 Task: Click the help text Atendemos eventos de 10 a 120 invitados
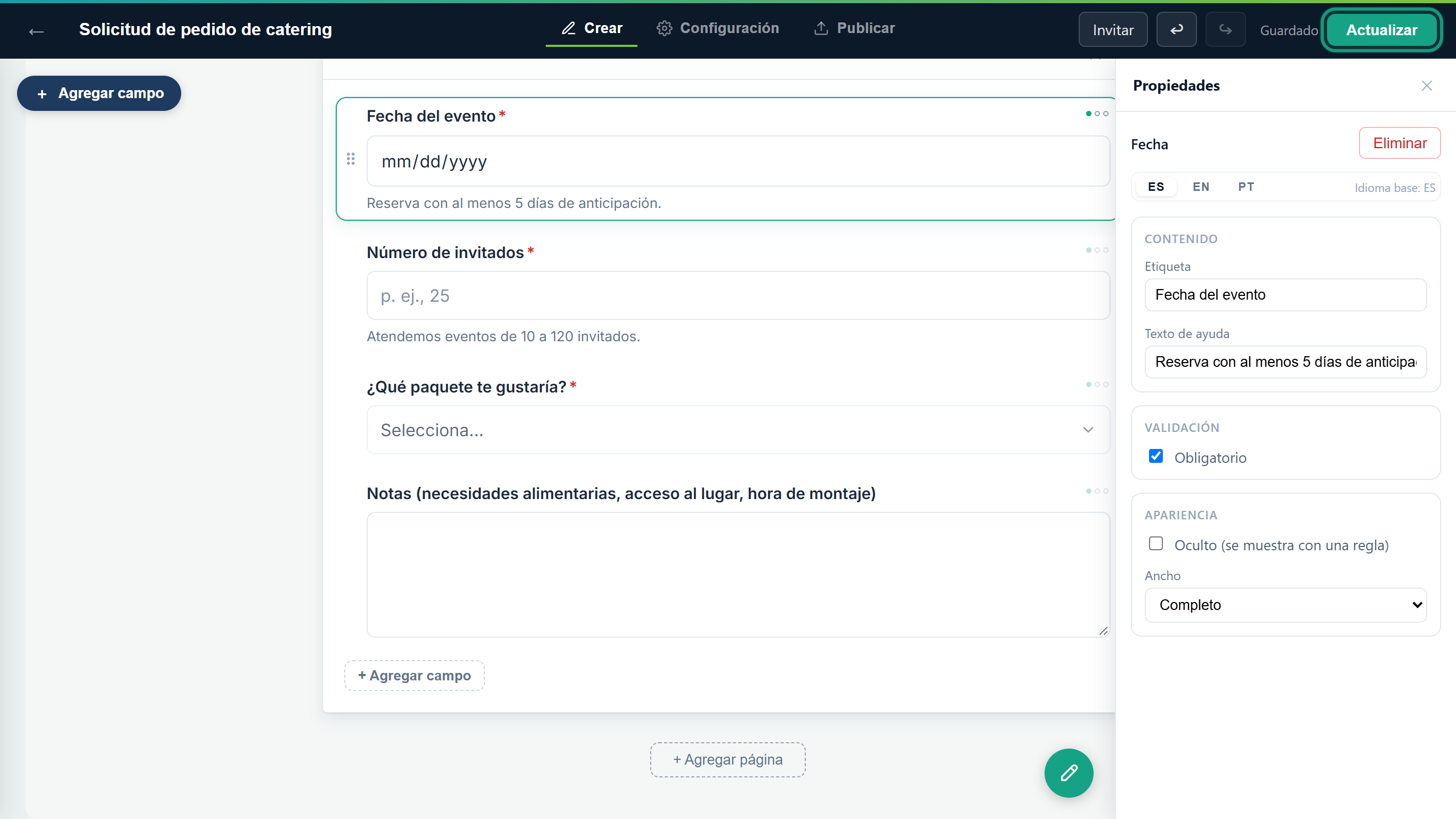pyautogui.click(x=503, y=336)
